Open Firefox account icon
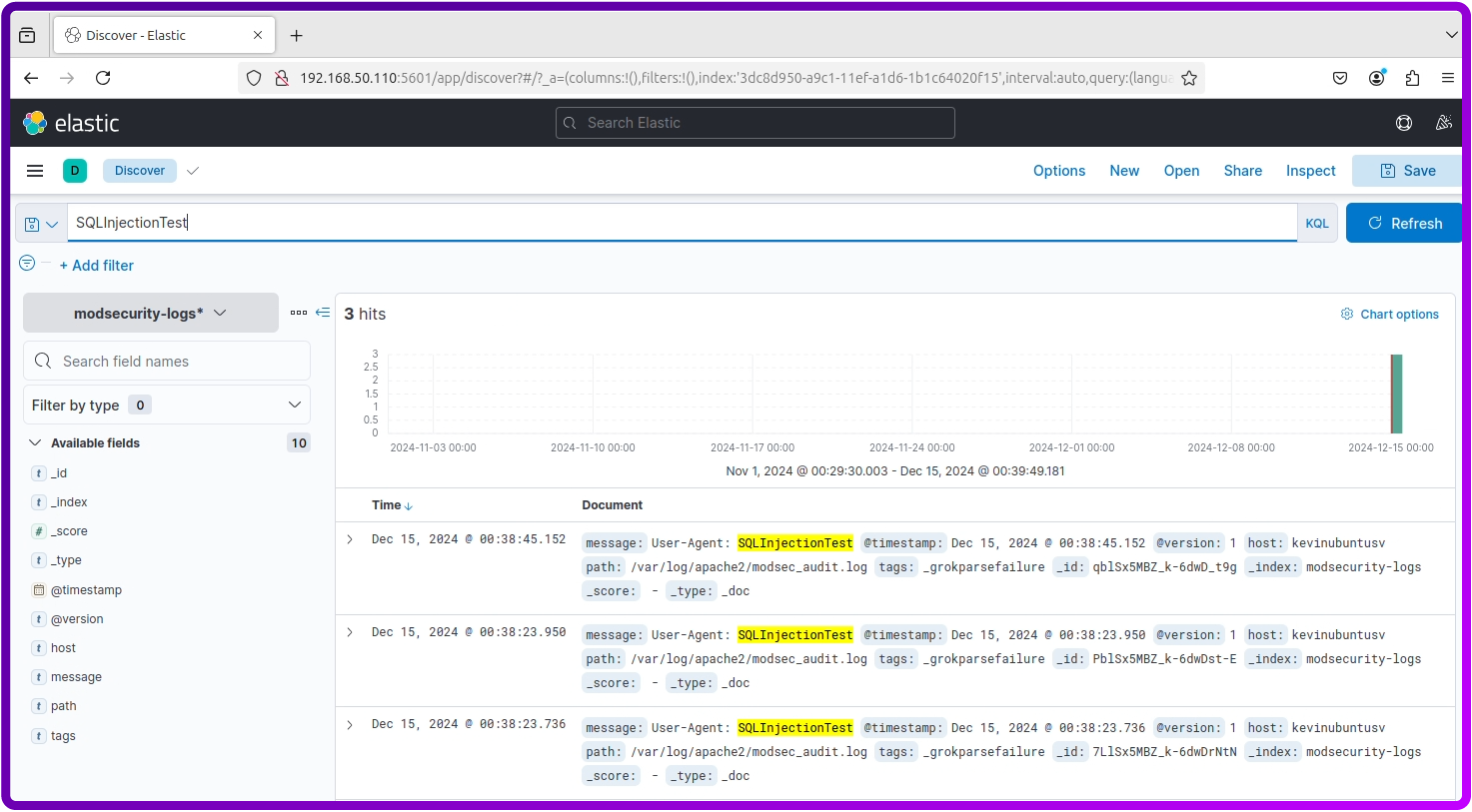 coord(1377,78)
